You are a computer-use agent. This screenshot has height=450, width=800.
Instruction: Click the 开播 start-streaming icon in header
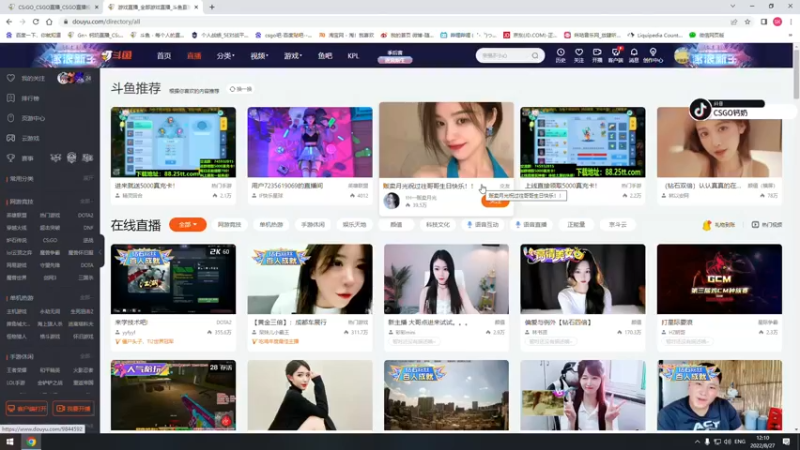(x=597, y=55)
